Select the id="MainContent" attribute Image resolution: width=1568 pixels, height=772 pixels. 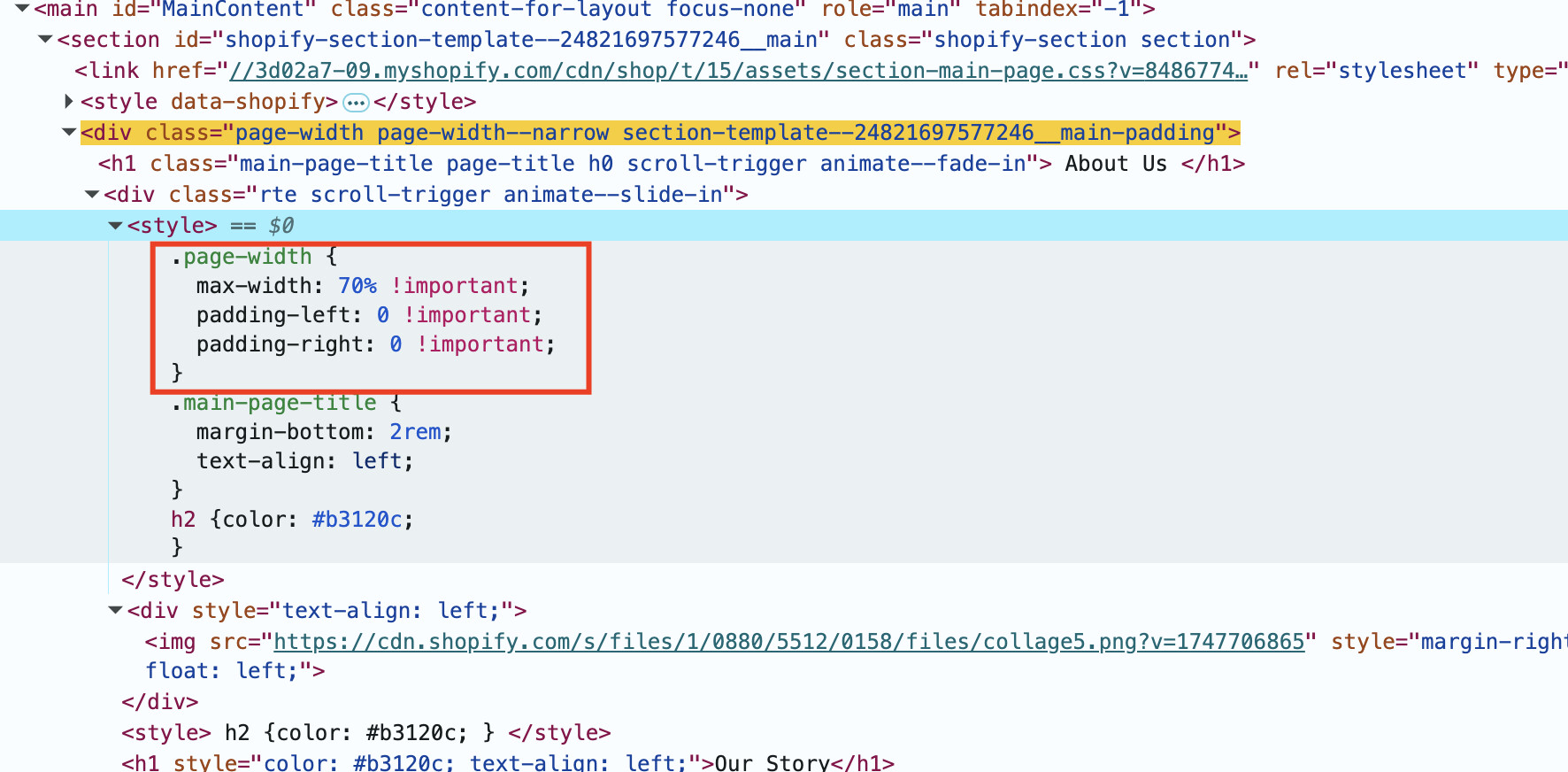214,10
